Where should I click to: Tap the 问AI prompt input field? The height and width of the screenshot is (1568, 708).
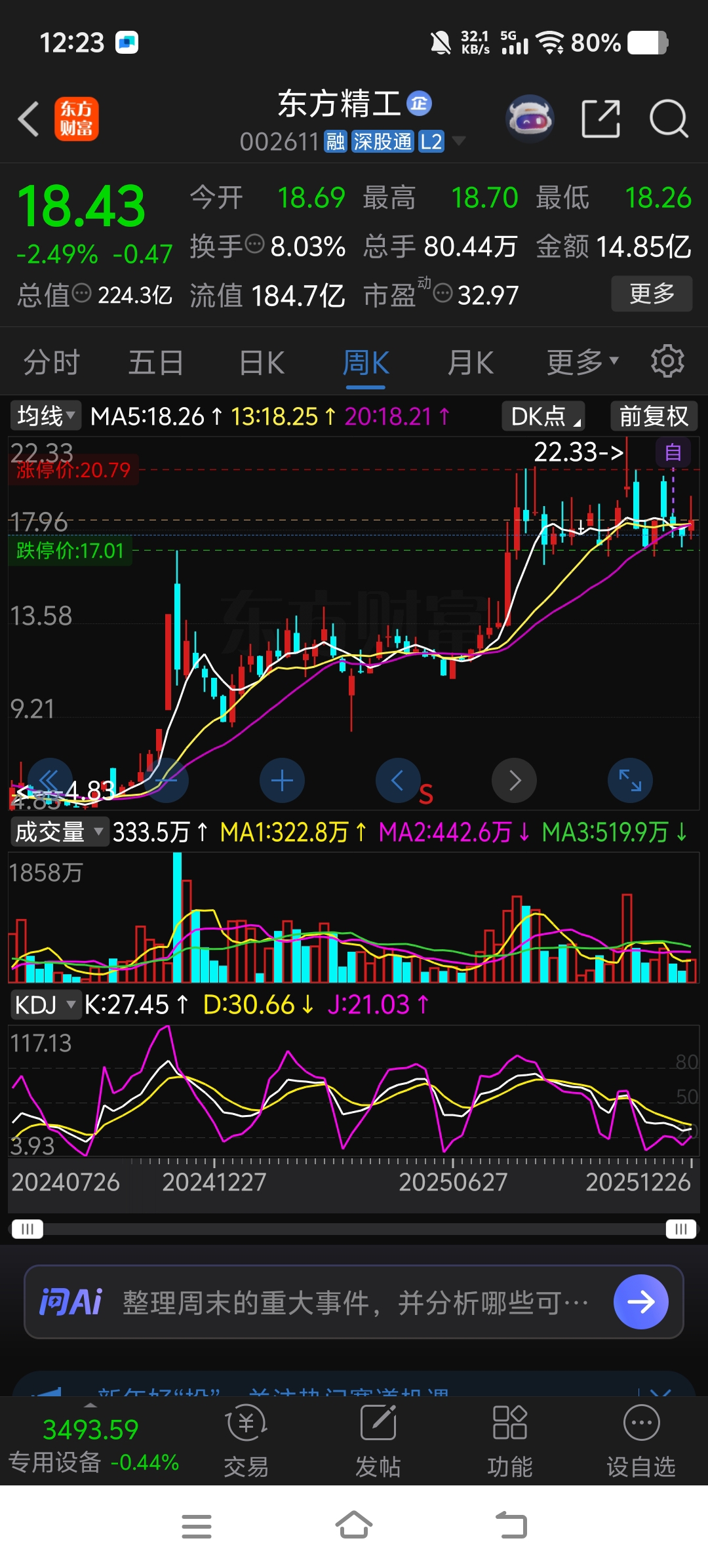(x=354, y=1301)
